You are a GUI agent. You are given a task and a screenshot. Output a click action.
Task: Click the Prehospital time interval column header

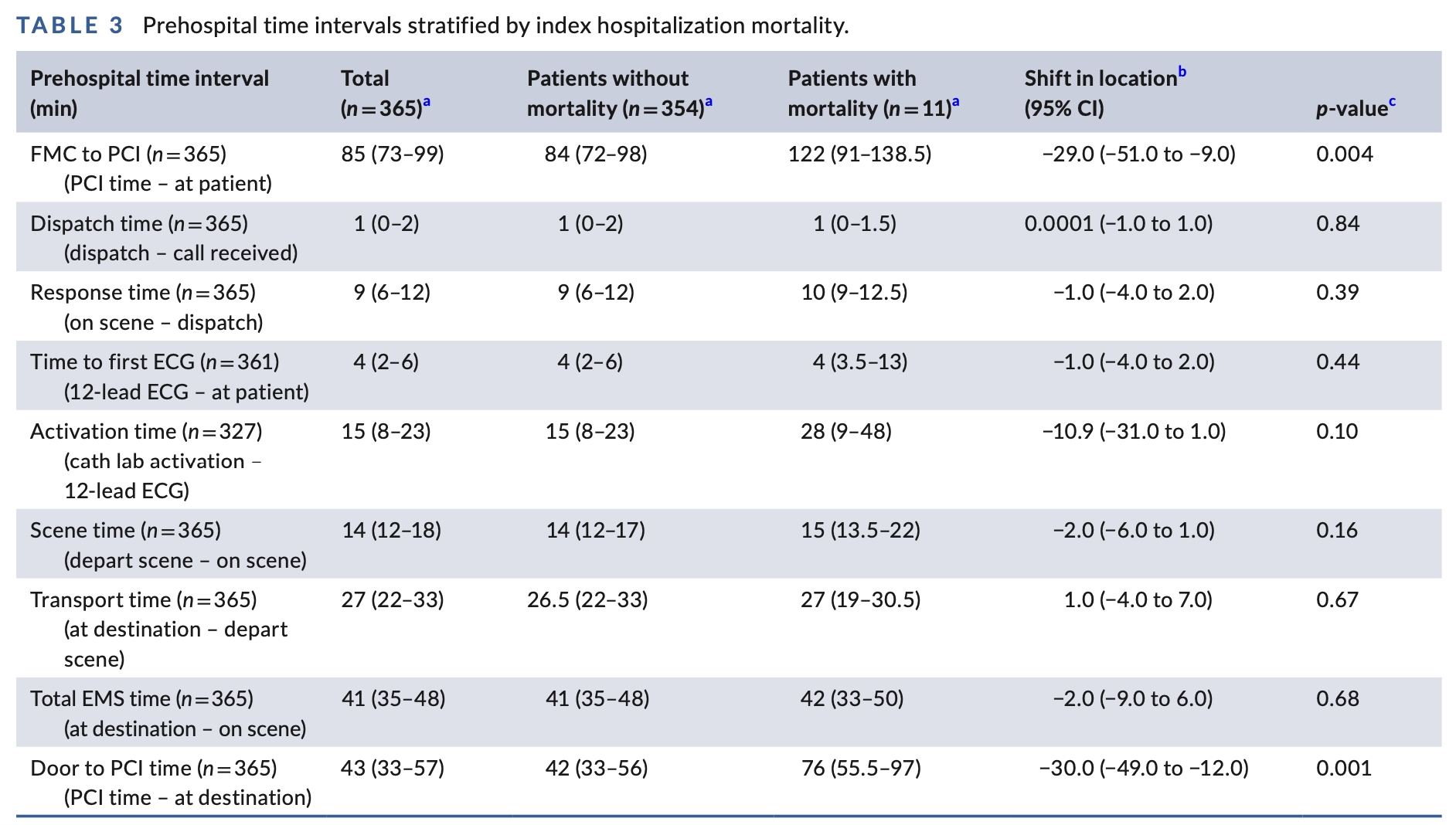coord(149,93)
